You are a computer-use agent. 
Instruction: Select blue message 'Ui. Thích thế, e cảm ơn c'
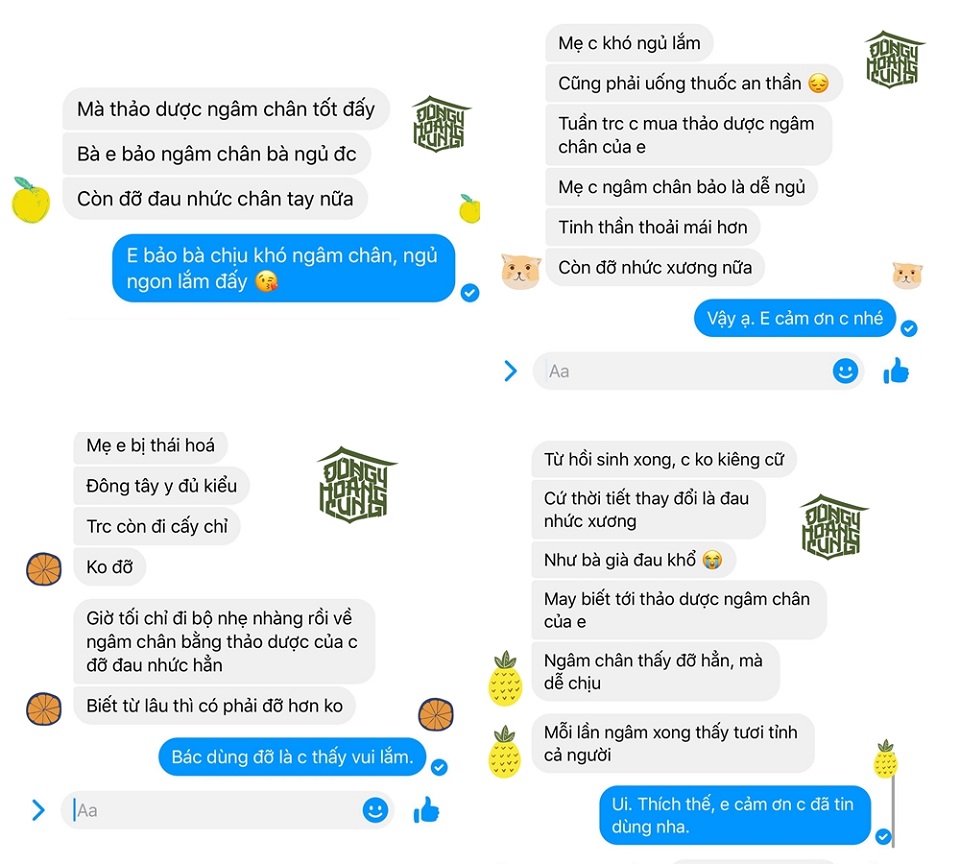(735, 815)
